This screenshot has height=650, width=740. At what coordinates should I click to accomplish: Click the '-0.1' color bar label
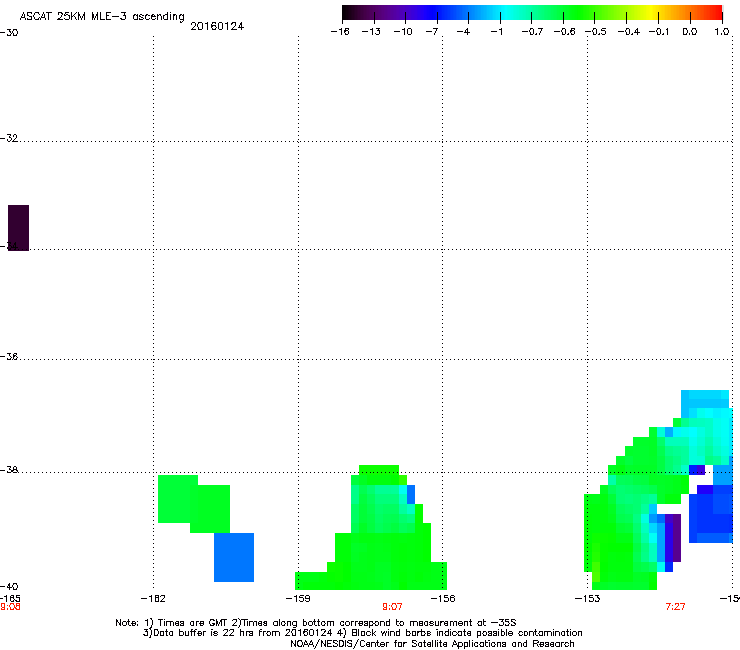[659, 32]
